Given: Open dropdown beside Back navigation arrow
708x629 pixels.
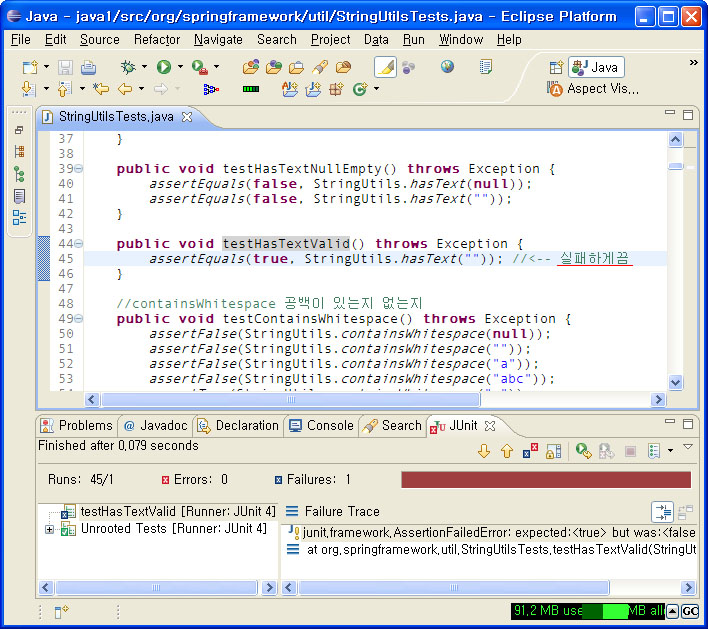Looking at the screenshot, I should pyautogui.click(x=141, y=89).
